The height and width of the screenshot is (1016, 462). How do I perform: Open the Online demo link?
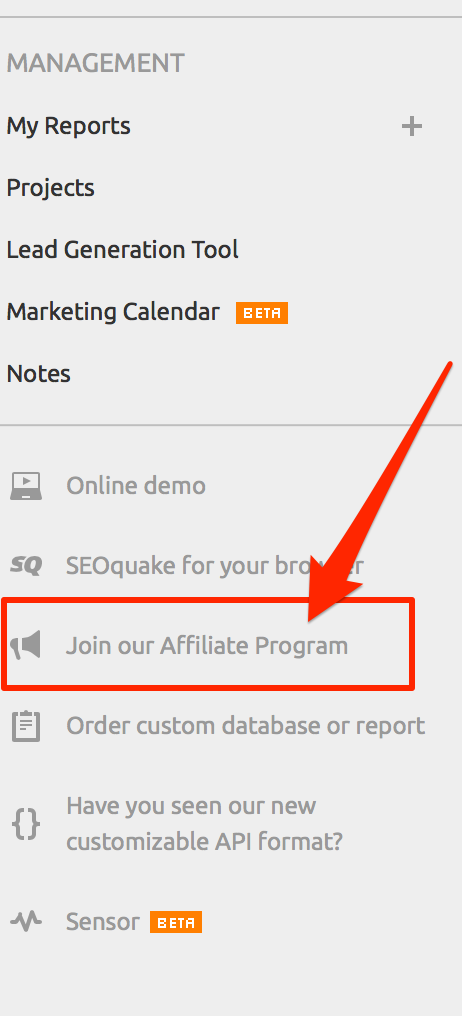(x=136, y=485)
